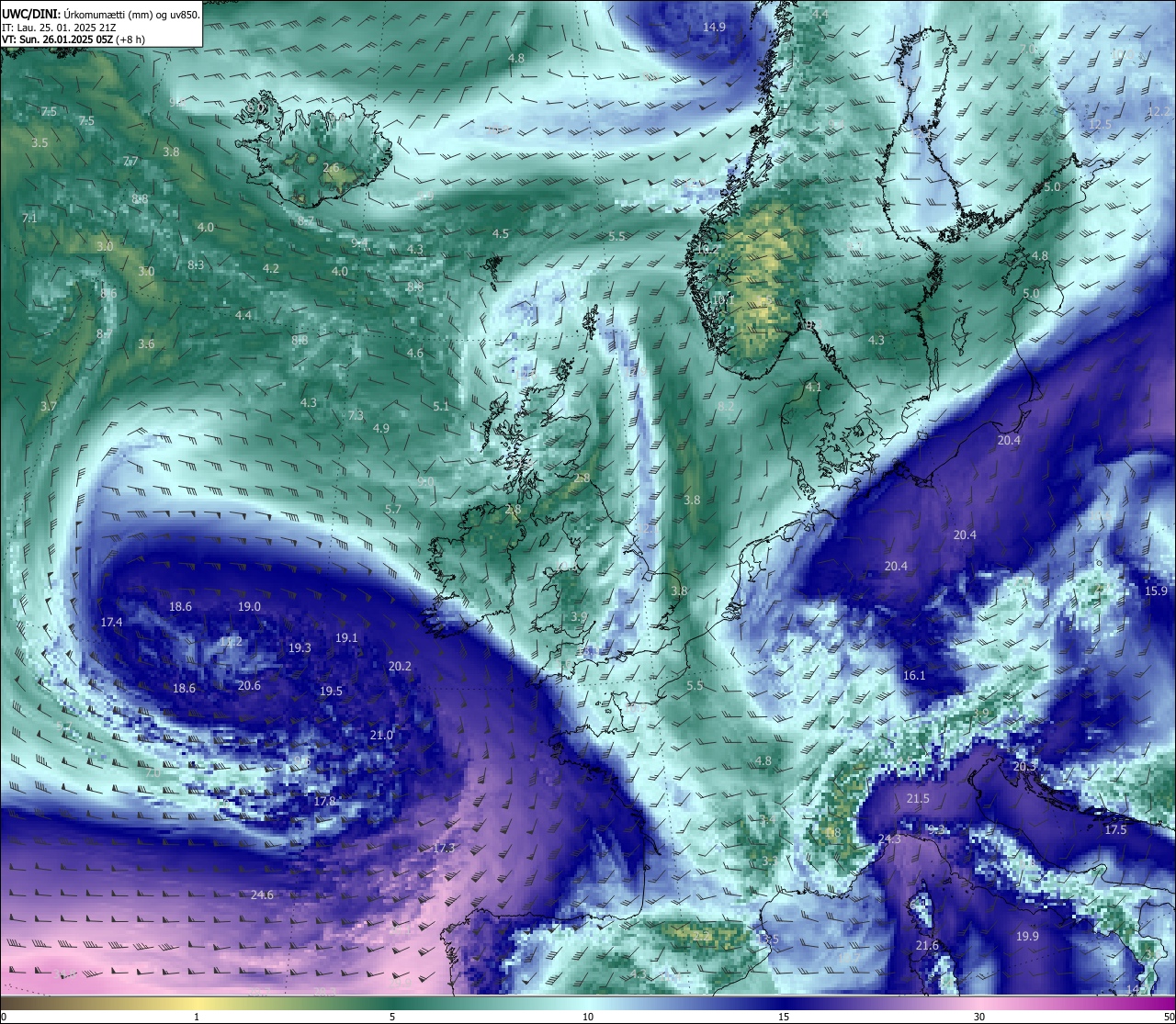1176x1024 pixels.
Task: Click the 24.6 value in the pink band
Action: coord(262,895)
